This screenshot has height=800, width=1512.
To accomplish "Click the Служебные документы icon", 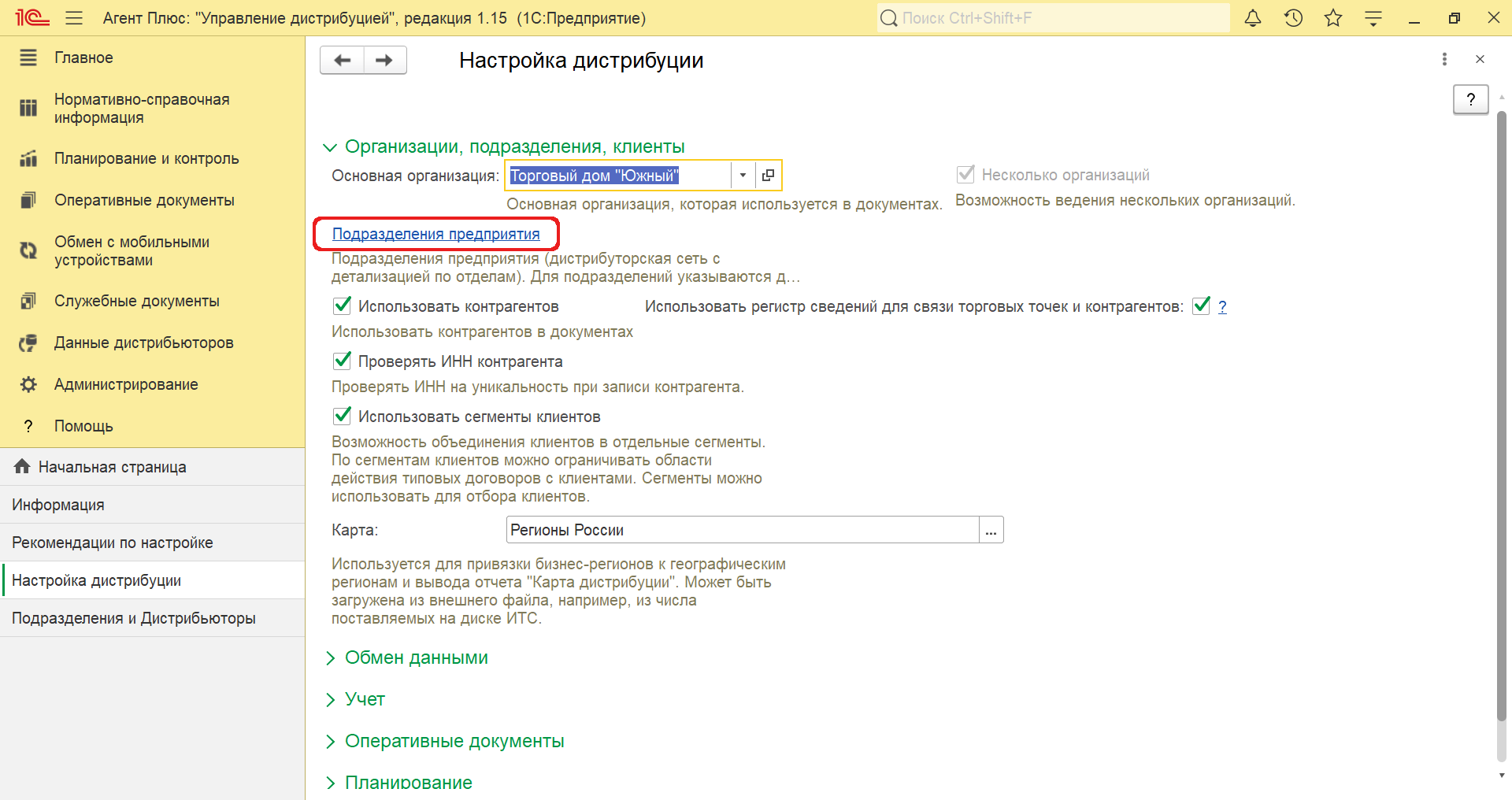I will click(28, 301).
